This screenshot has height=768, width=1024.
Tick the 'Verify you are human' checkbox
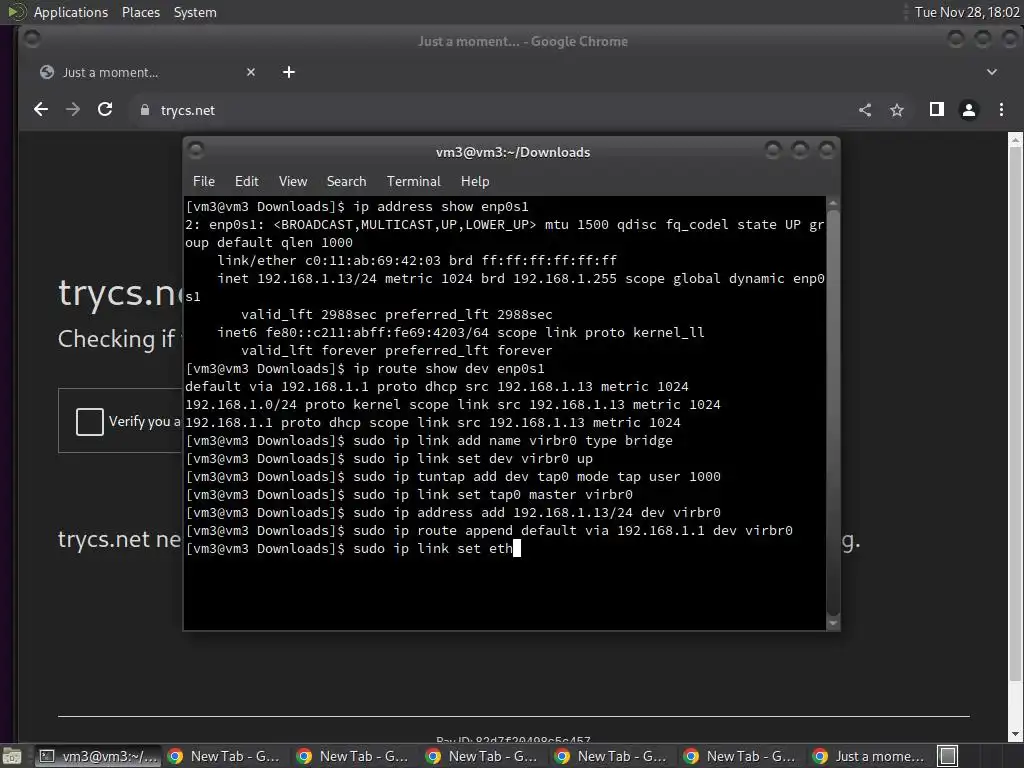pos(89,421)
